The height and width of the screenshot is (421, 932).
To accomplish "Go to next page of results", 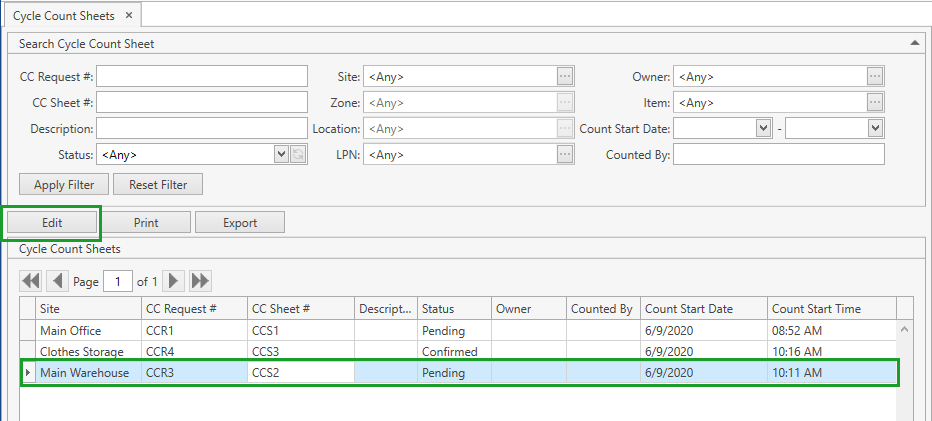I will (174, 281).
